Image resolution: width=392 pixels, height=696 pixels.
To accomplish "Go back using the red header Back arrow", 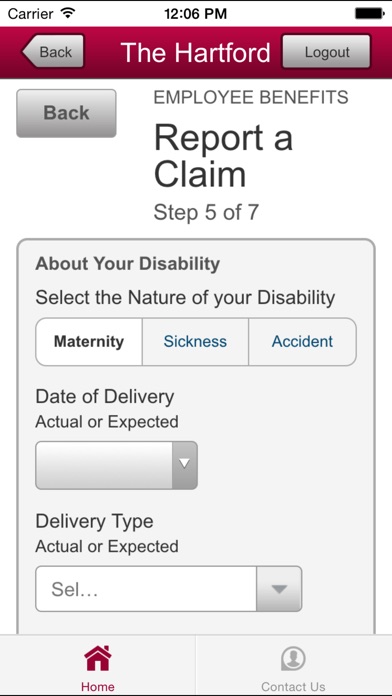I will pos(53,51).
